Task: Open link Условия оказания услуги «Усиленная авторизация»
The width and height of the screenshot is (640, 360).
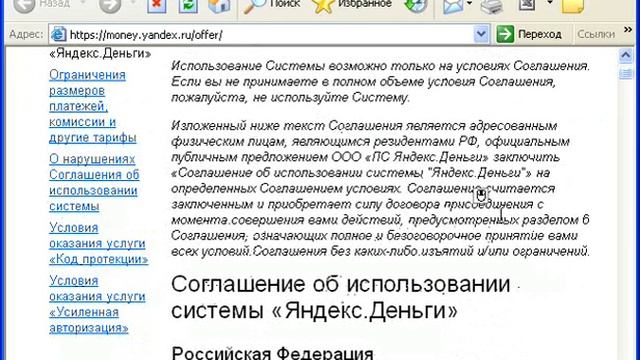Action: coord(97,304)
